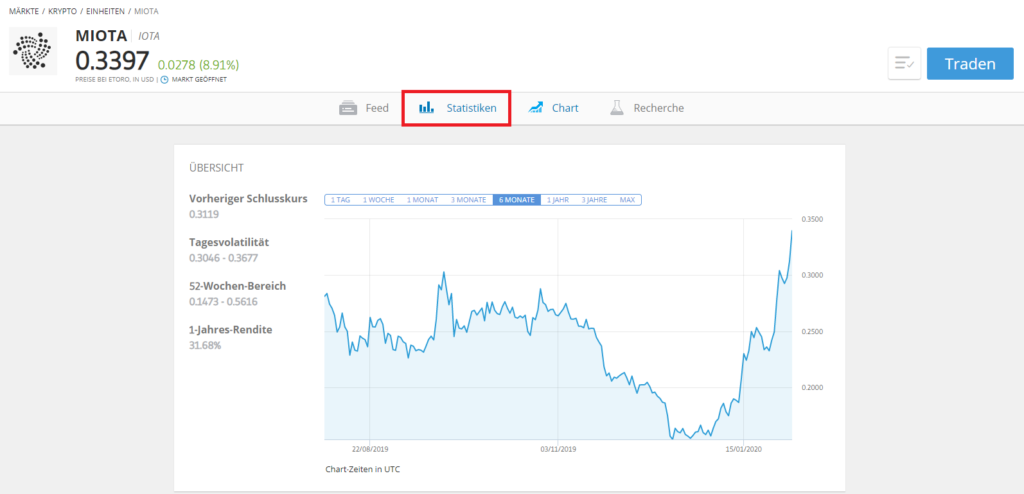
Task: Choose the 3 MONATE chart range
Action: (468, 200)
